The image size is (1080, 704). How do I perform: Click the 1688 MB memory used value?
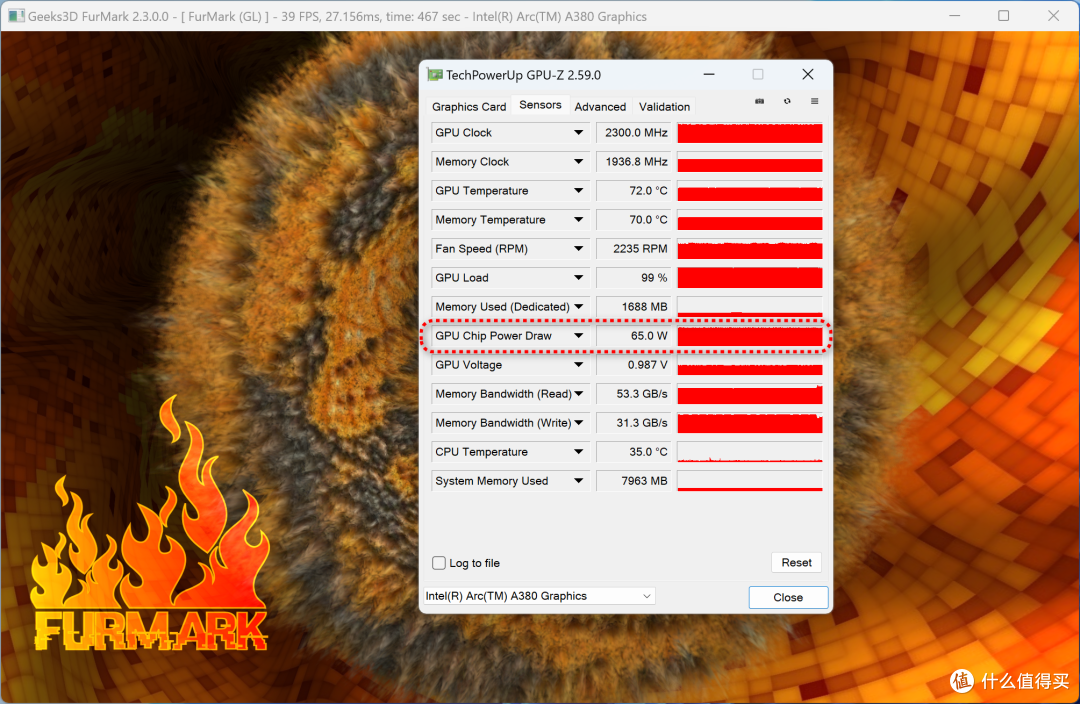tap(634, 307)
